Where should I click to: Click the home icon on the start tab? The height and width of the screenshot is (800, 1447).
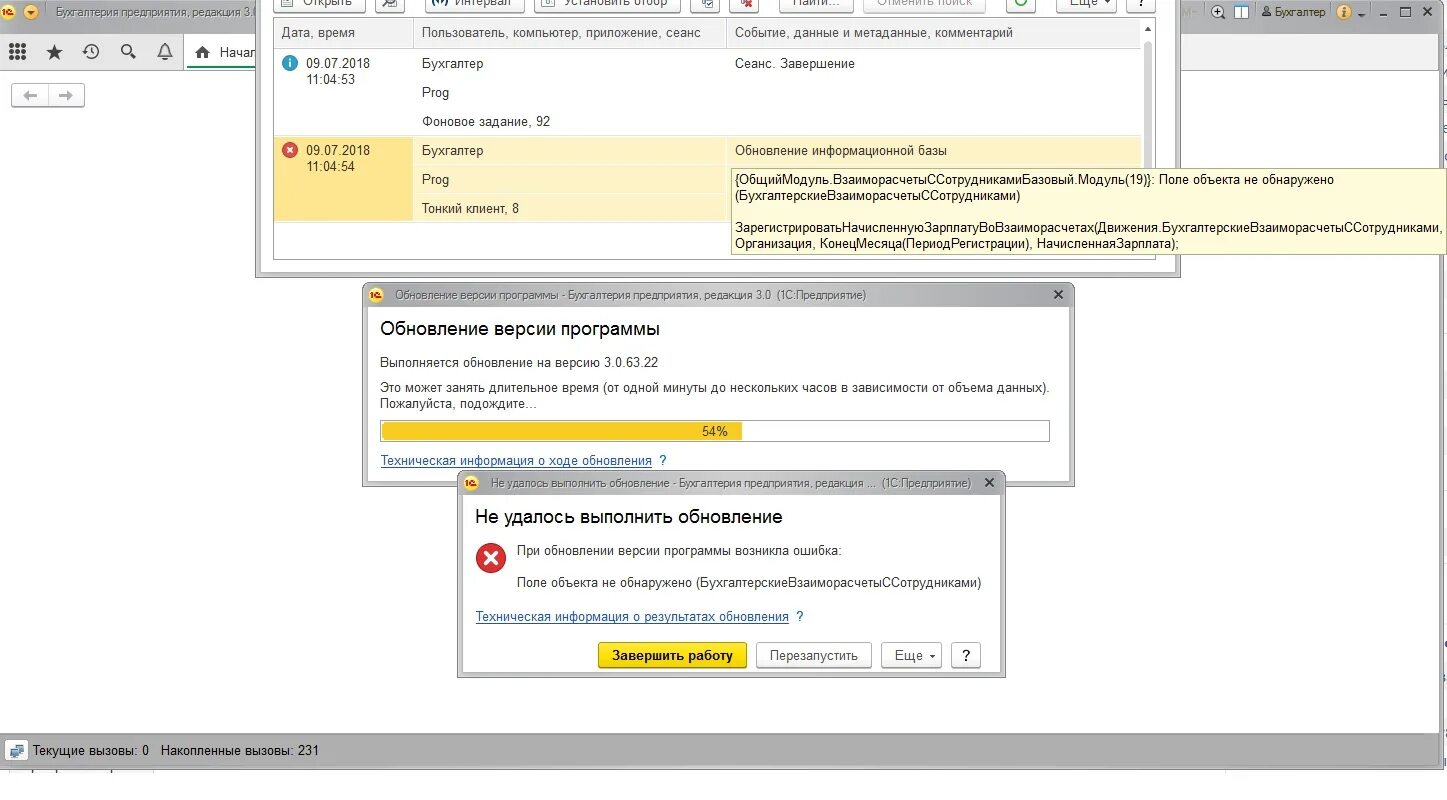click(203, 52)
